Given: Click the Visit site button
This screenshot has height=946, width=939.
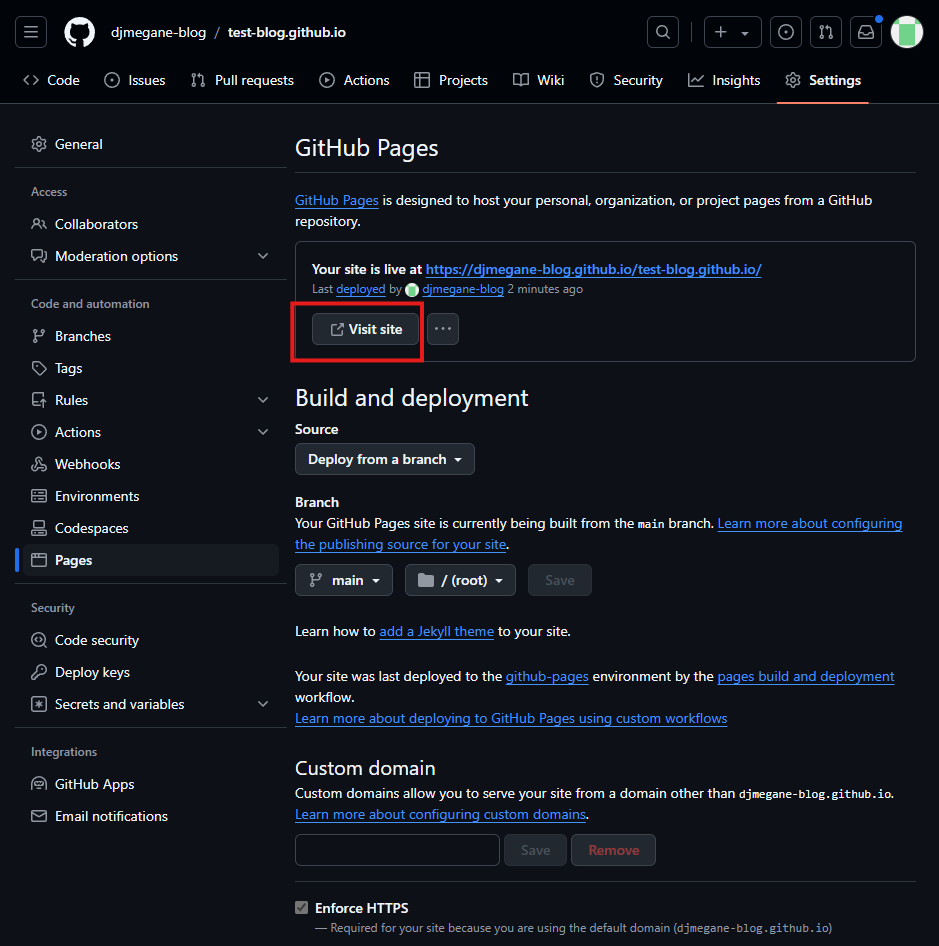Looking at the screenshot, I should 365,329.
